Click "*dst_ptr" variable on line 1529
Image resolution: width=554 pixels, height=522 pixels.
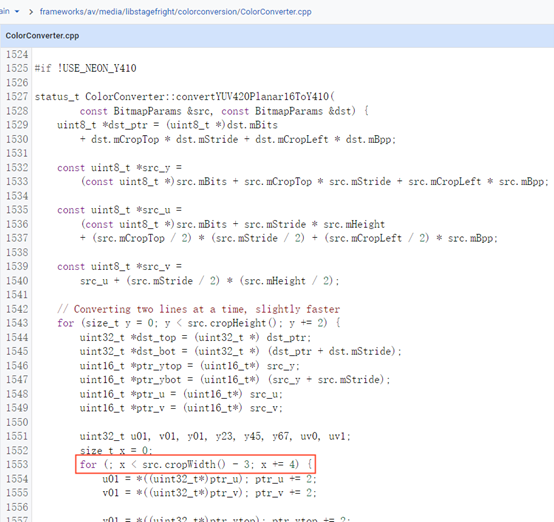click(125, 125)
